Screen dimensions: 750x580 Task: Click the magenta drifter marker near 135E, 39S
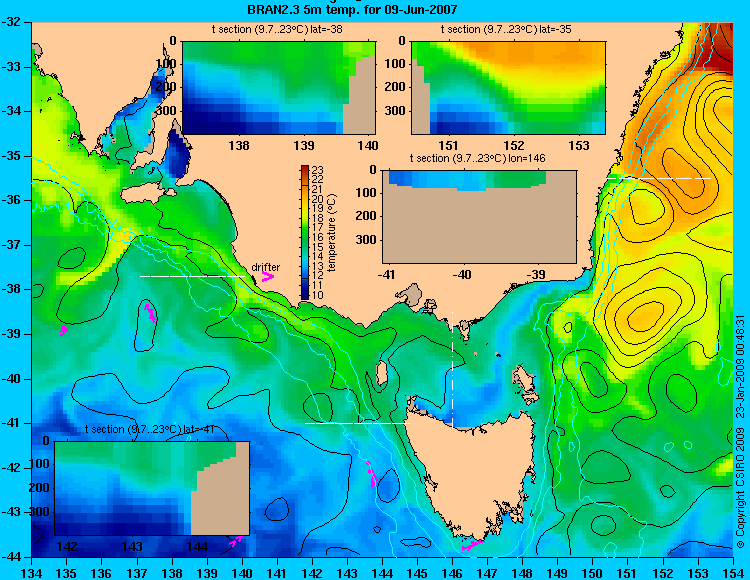pyautogui.click(x=64, y=331)
